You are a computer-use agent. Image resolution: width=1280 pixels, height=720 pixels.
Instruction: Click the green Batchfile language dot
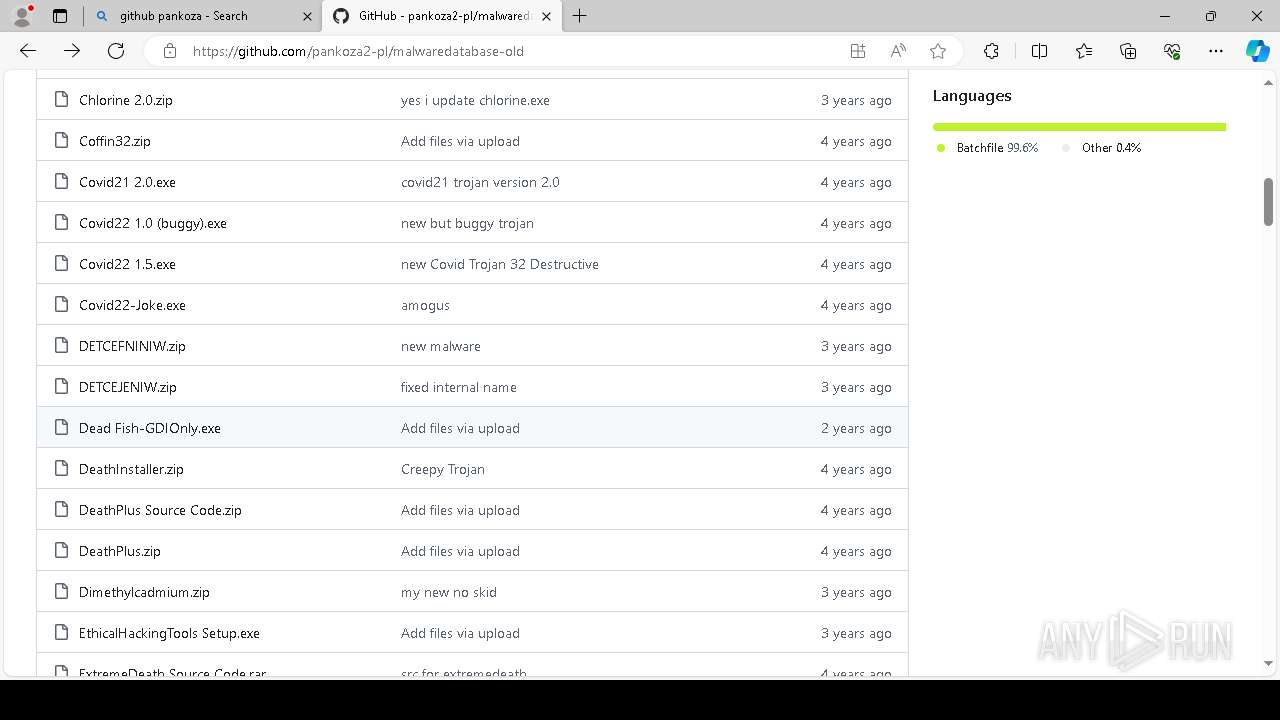tap(941, 148)
